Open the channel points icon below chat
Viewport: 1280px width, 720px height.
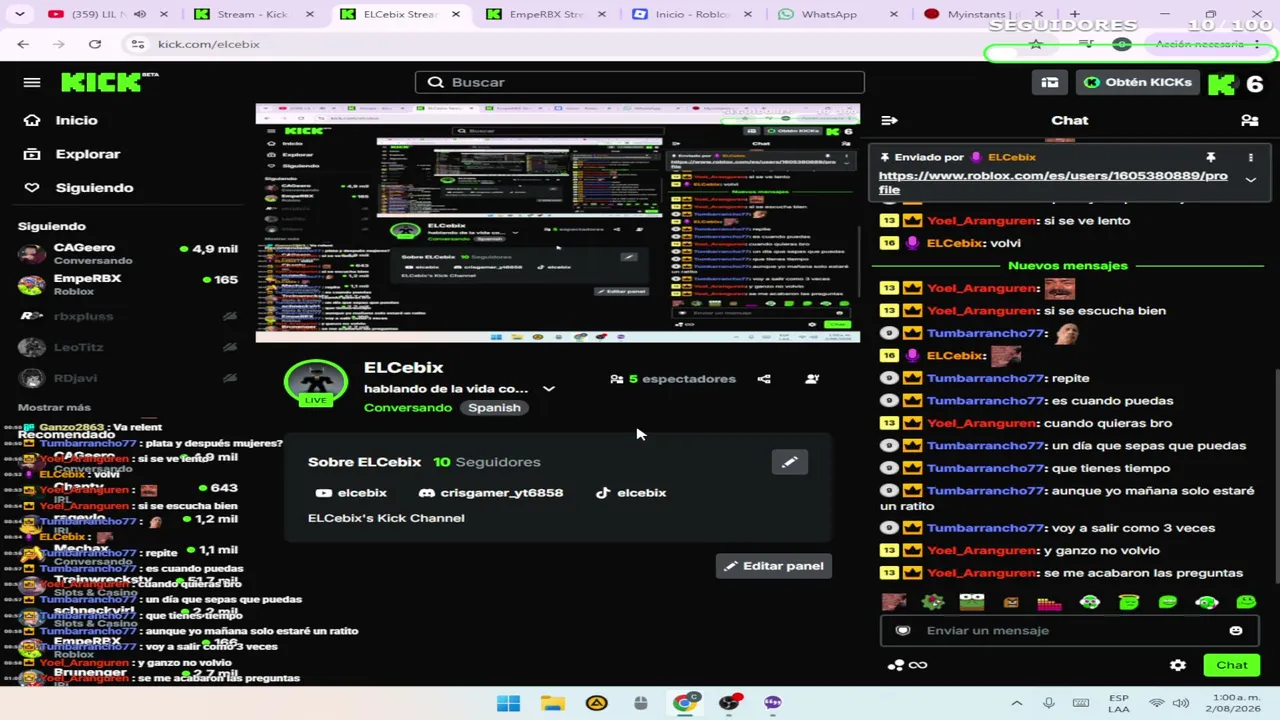pyautogui.click(x=907, y=665)
